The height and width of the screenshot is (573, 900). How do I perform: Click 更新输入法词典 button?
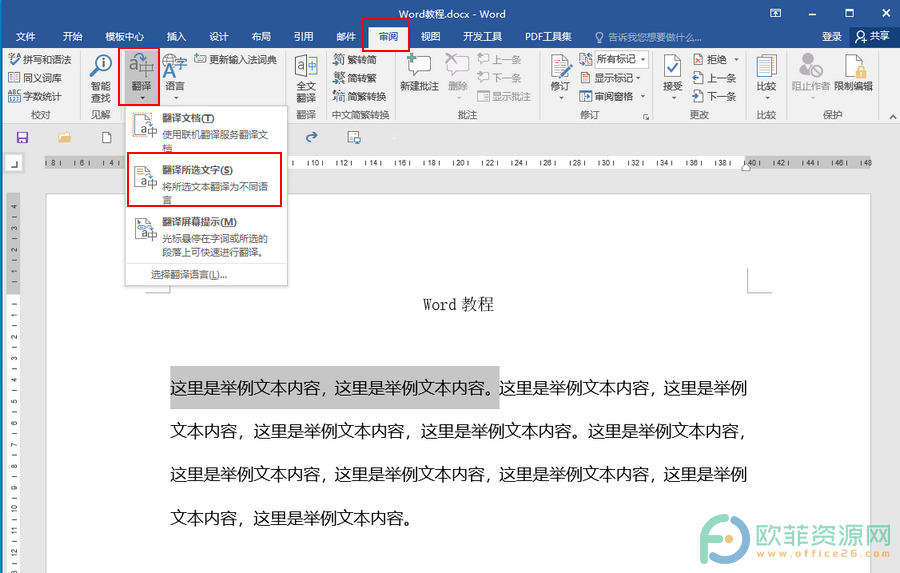pos(235,59)
